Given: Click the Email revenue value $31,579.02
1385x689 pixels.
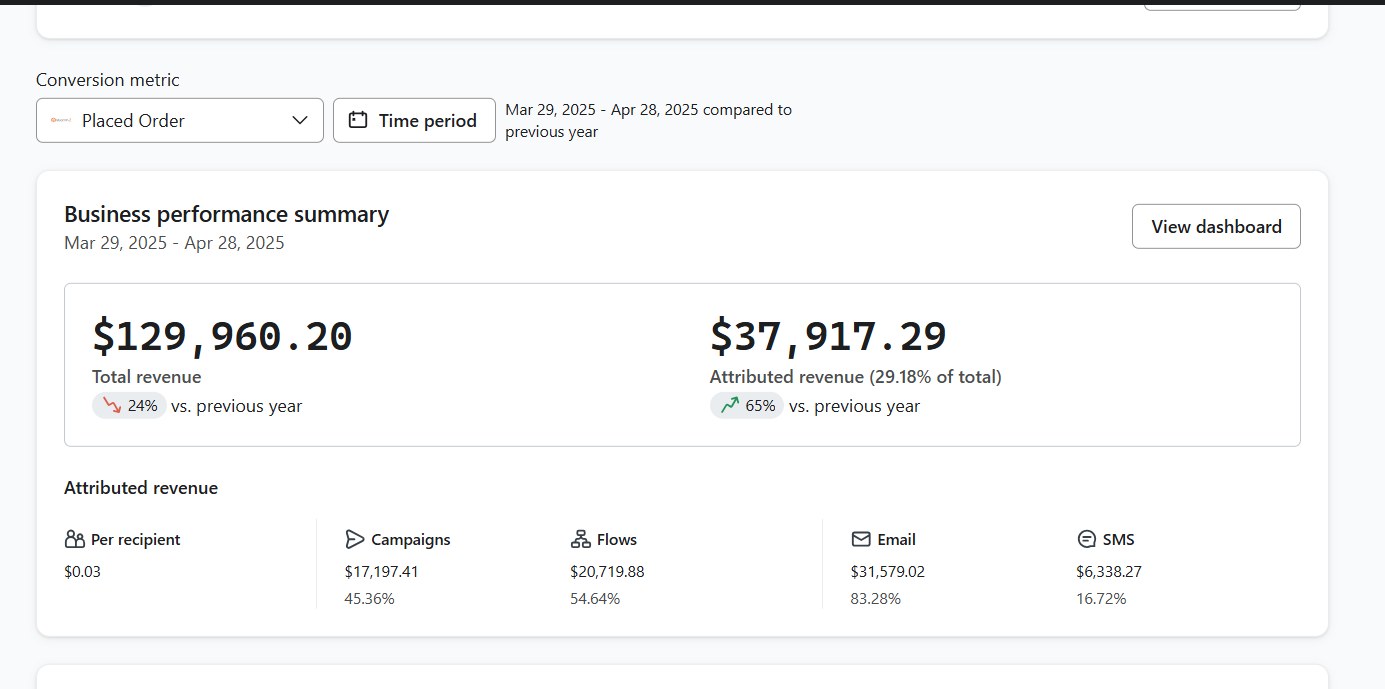Looking at the screenshot, I should (888, 572).
